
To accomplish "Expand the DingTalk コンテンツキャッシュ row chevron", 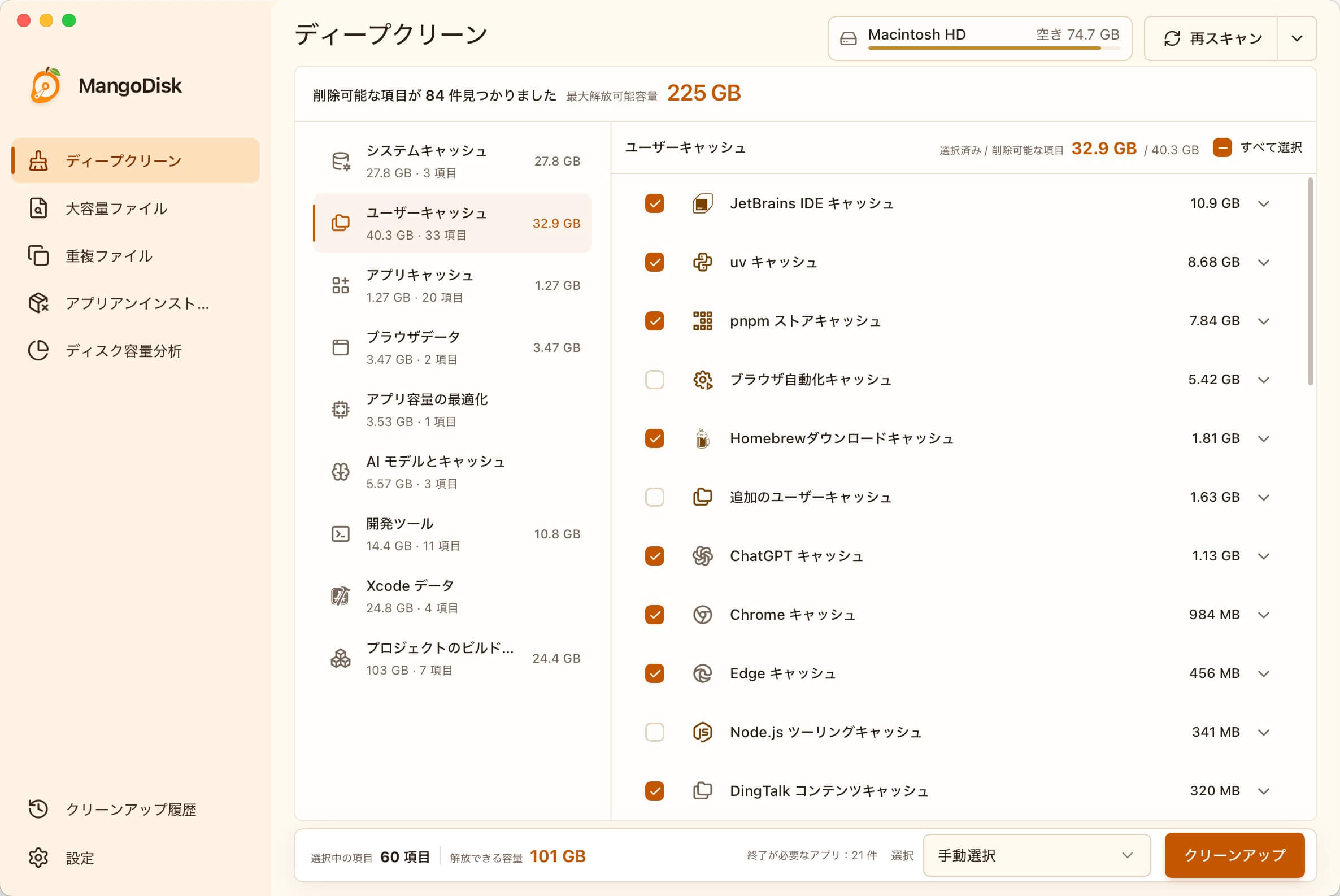I will (x=1263, y=791).
